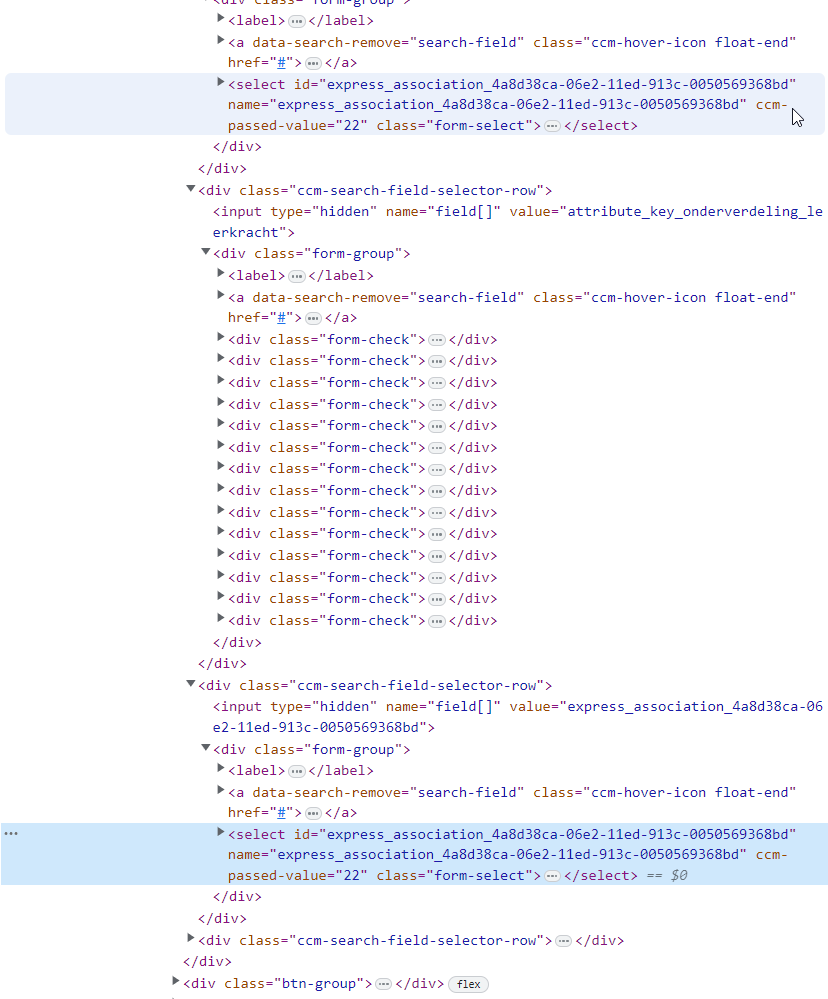This screenshot has height=999, width=828.
Task: Open the ellipsis badge in the topmost anchor's closing line
Action: click(x=313, y=64)
